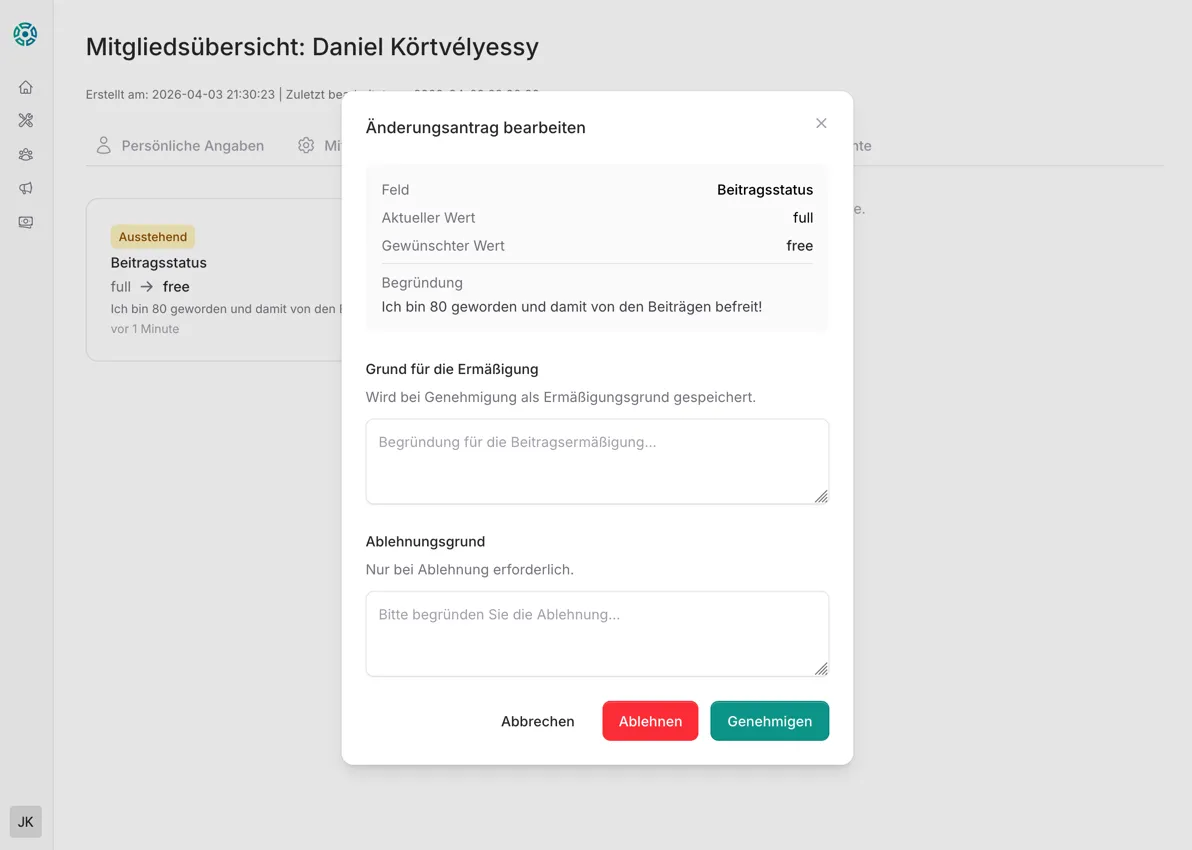Click the Ausstehend status badge
The height and width of the screenshot is (850, 1192).
(x=152, y=237)
